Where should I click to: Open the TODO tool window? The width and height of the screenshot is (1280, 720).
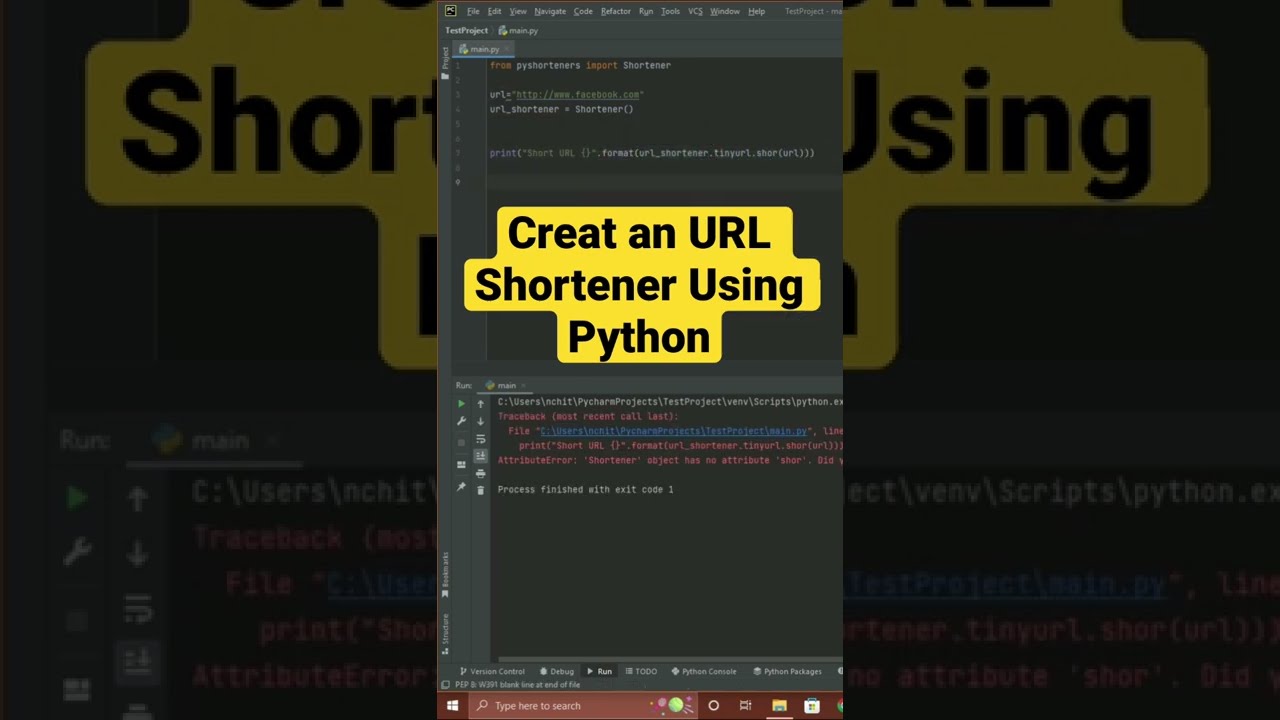[x=641, y=671]
